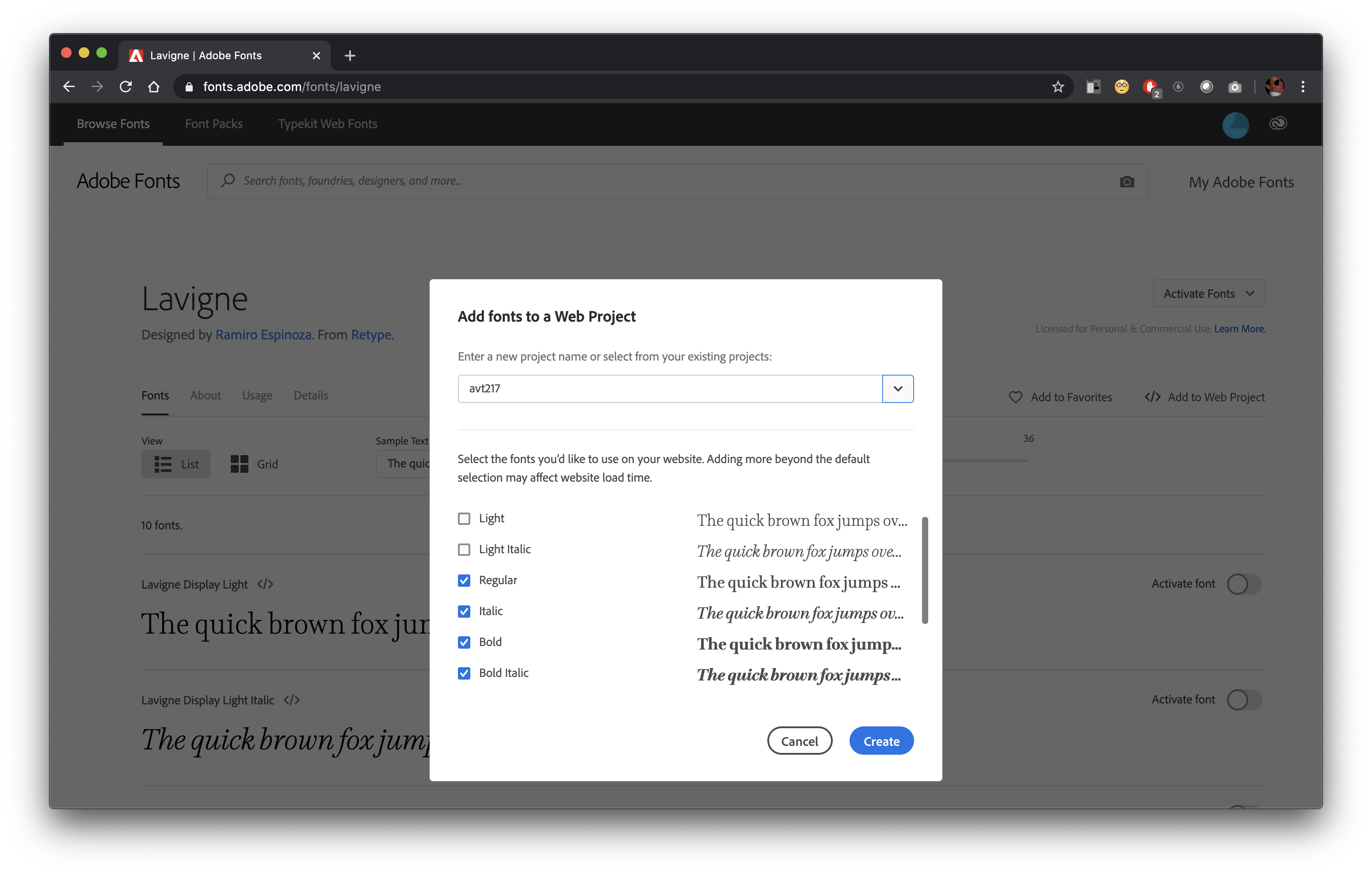Select the About tab

tap(205, 395)
